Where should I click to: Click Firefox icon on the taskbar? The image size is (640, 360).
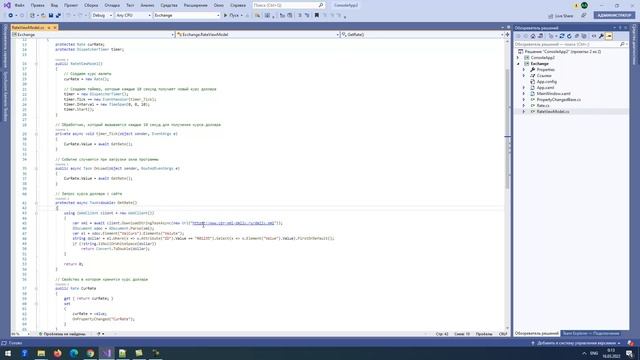(58, 353)
